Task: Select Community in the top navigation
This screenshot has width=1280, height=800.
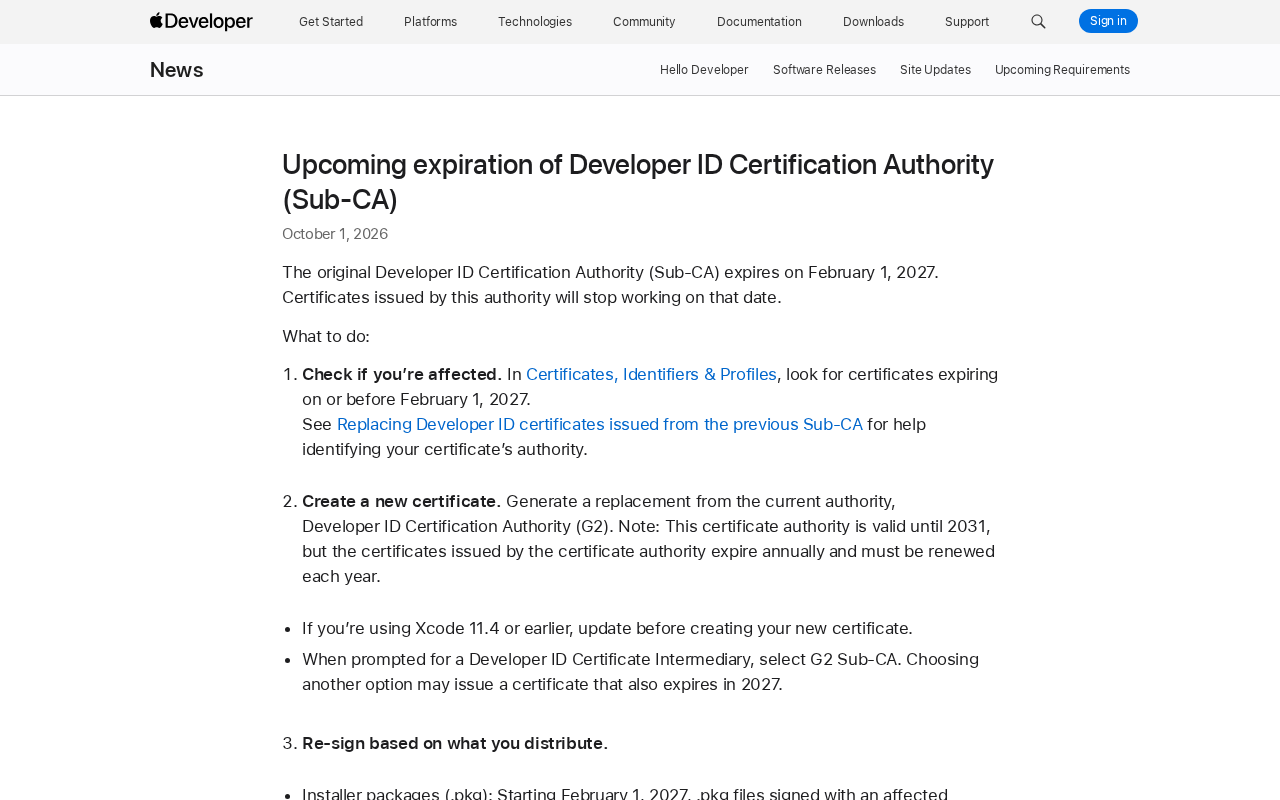Action: pyautogui.click(x=644, y=22)
